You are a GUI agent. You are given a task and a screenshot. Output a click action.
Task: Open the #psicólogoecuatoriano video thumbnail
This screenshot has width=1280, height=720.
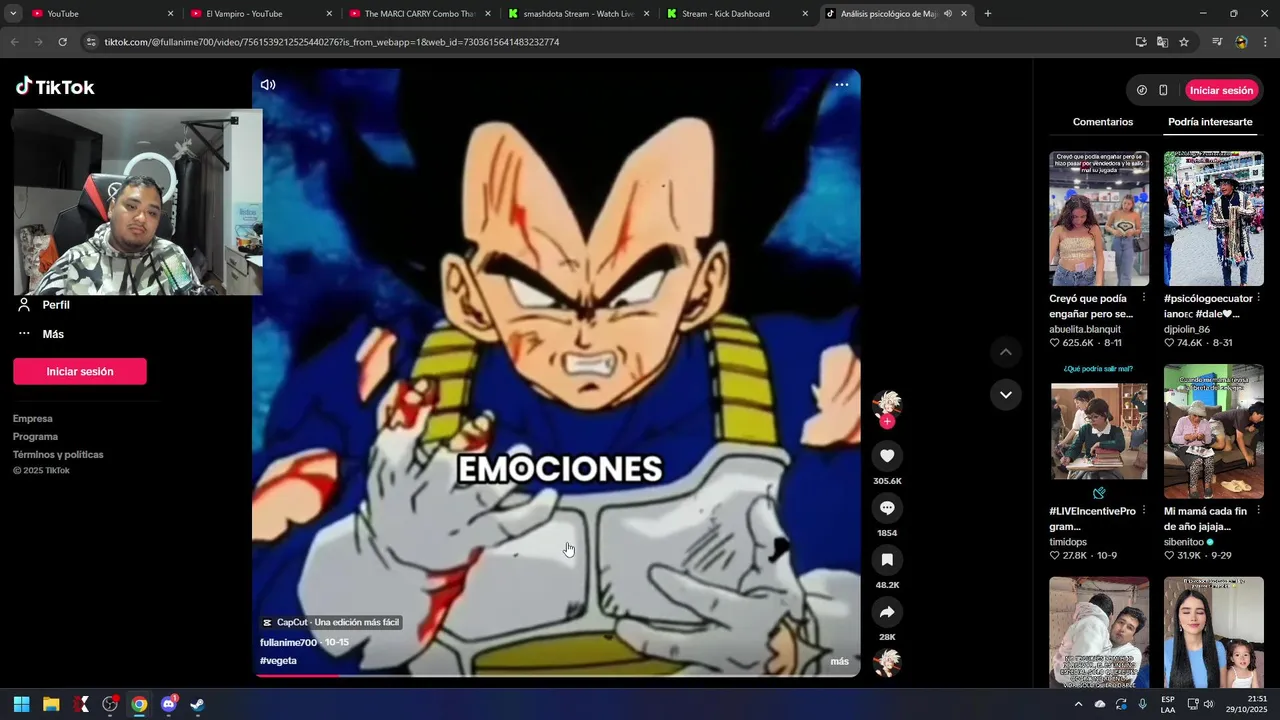pyautogui.click(x=1214, y=218)
